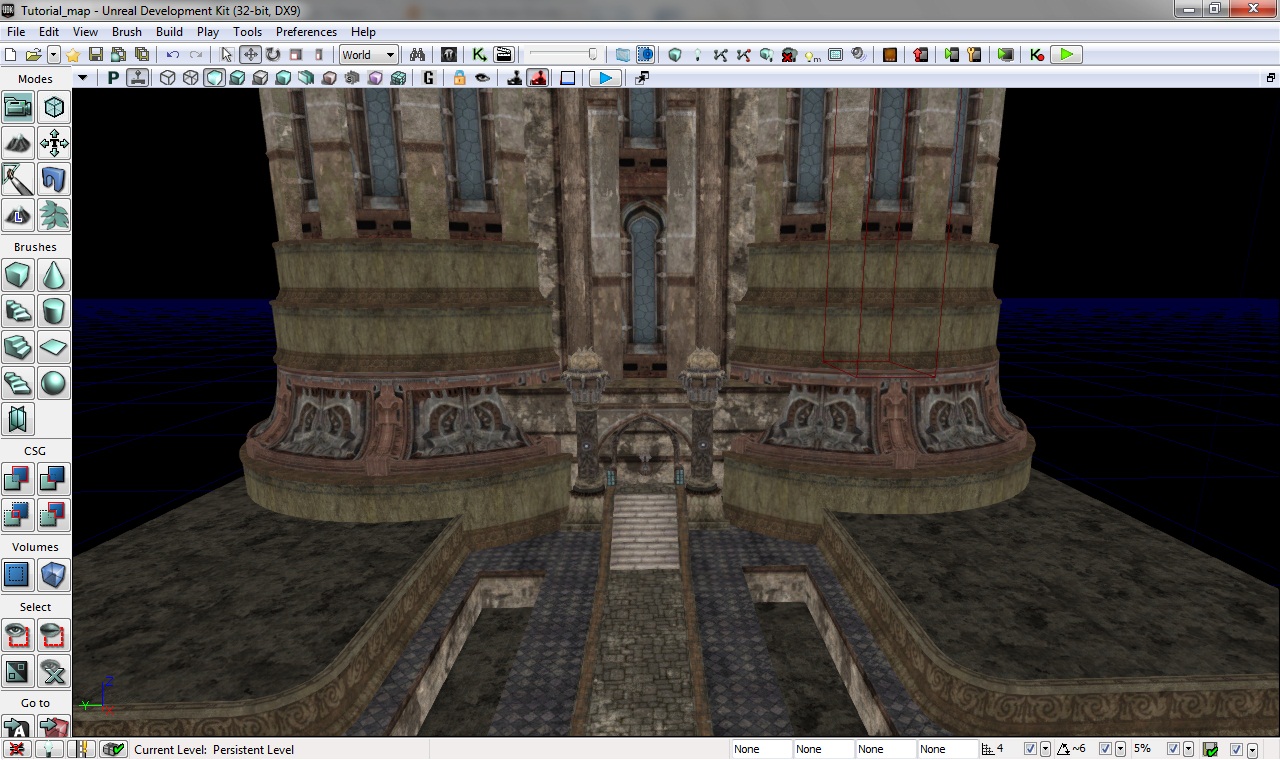Click the CSG Subtract button

click(54, 479)
